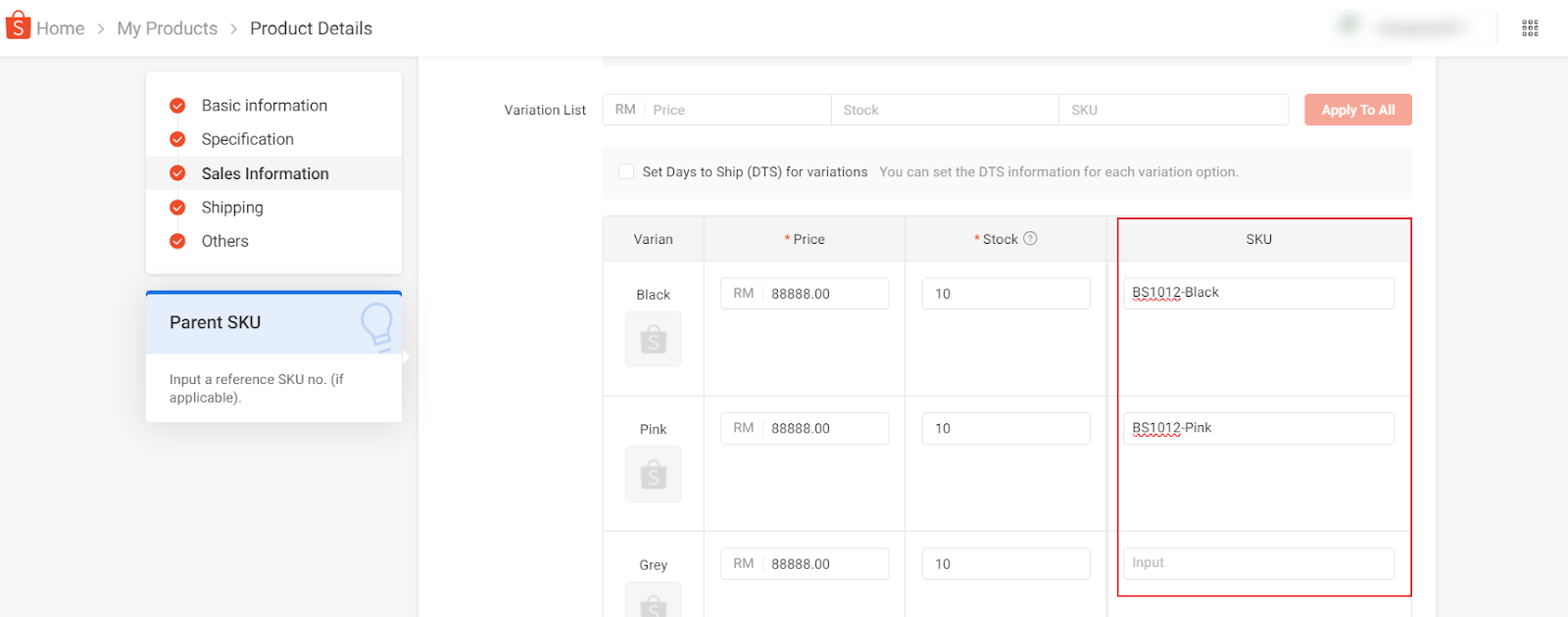Image resolution: width=1568 pixels, height=617 pixels.
Task: Go to Home breadcrumb
Action: 60,28
